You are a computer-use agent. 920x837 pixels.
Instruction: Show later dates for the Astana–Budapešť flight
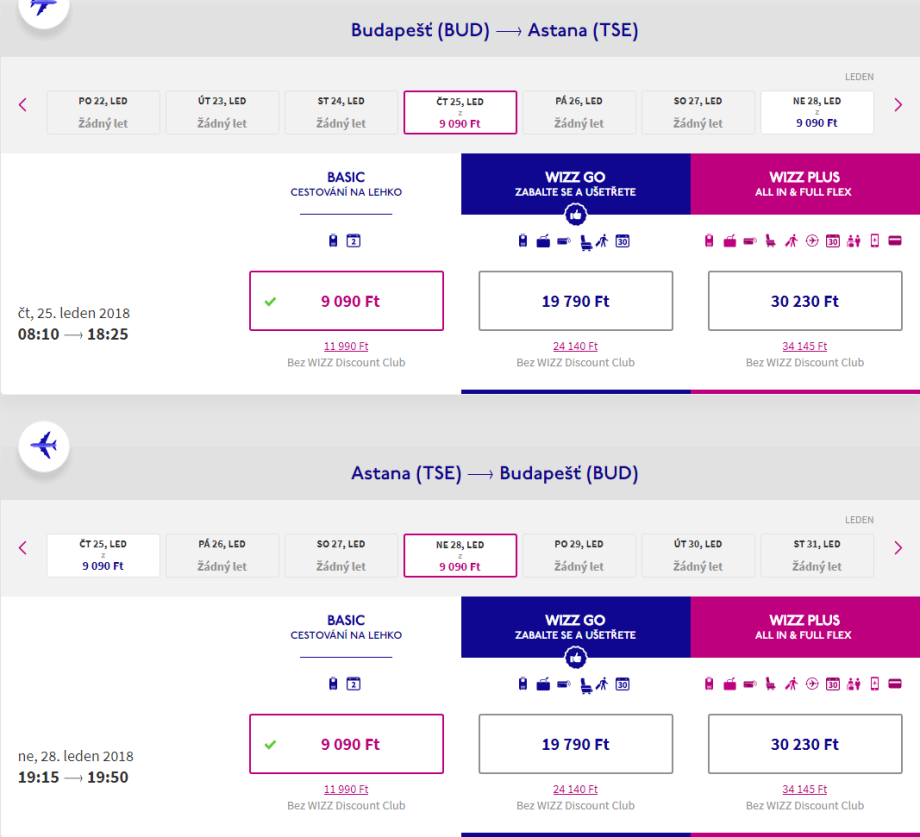point(897,547)
